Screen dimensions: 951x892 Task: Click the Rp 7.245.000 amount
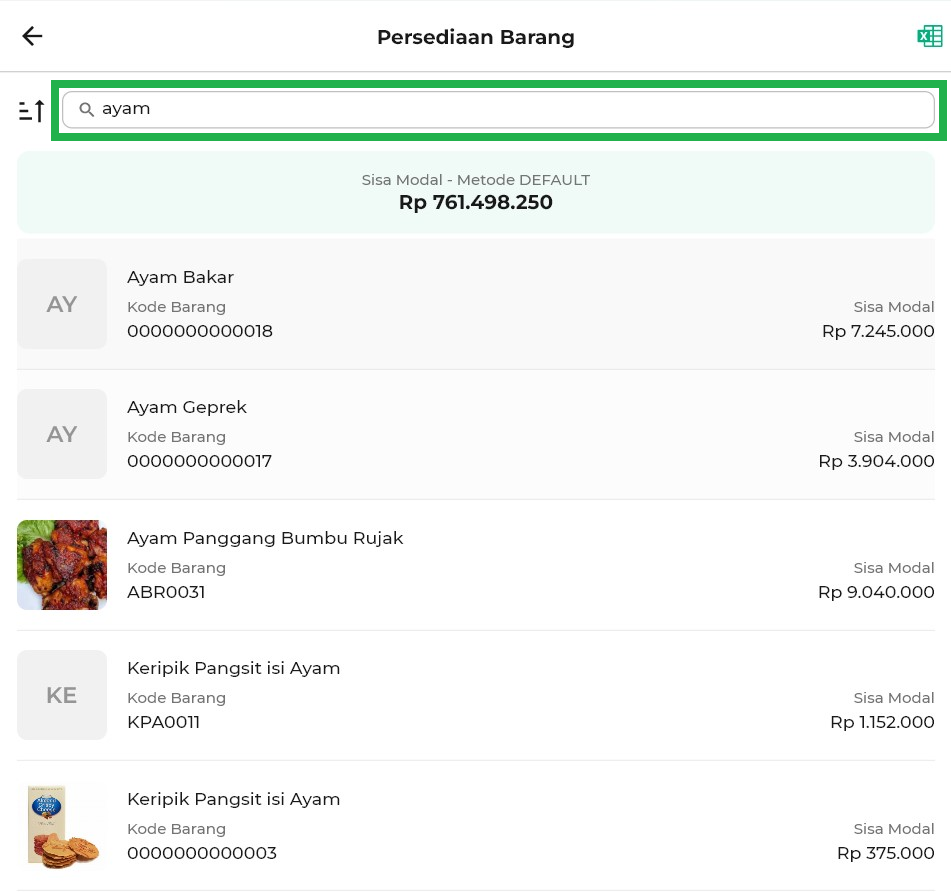point(878,331)
